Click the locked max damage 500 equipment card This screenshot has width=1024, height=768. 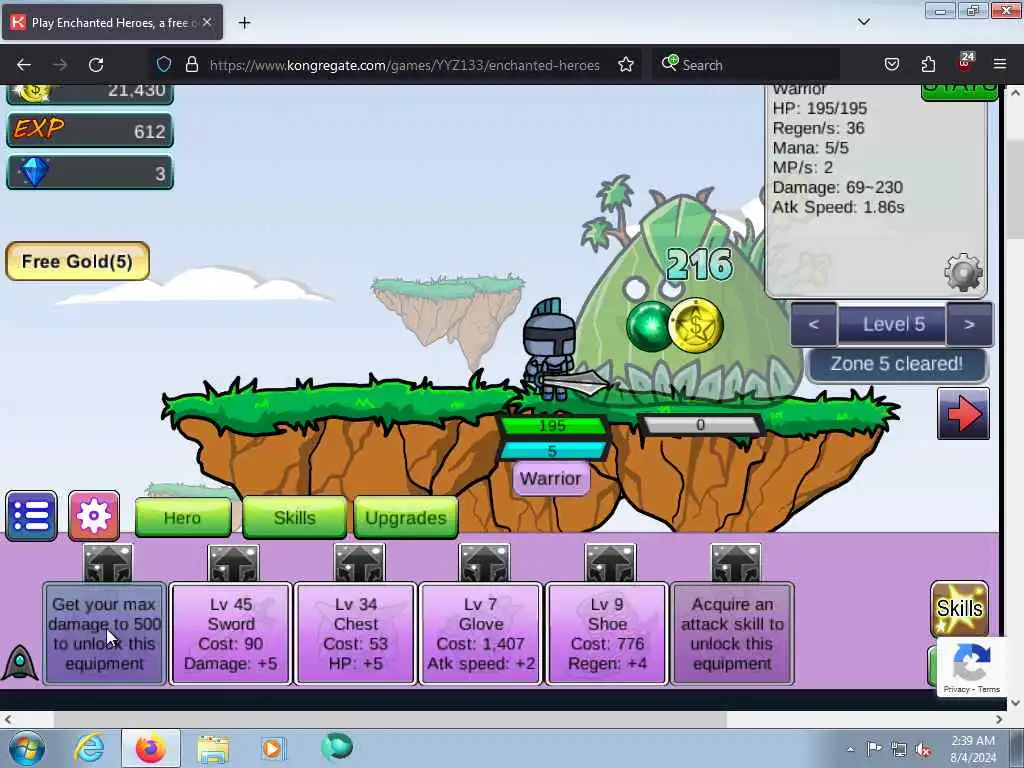pyautogui.click(x=104, y=633)
